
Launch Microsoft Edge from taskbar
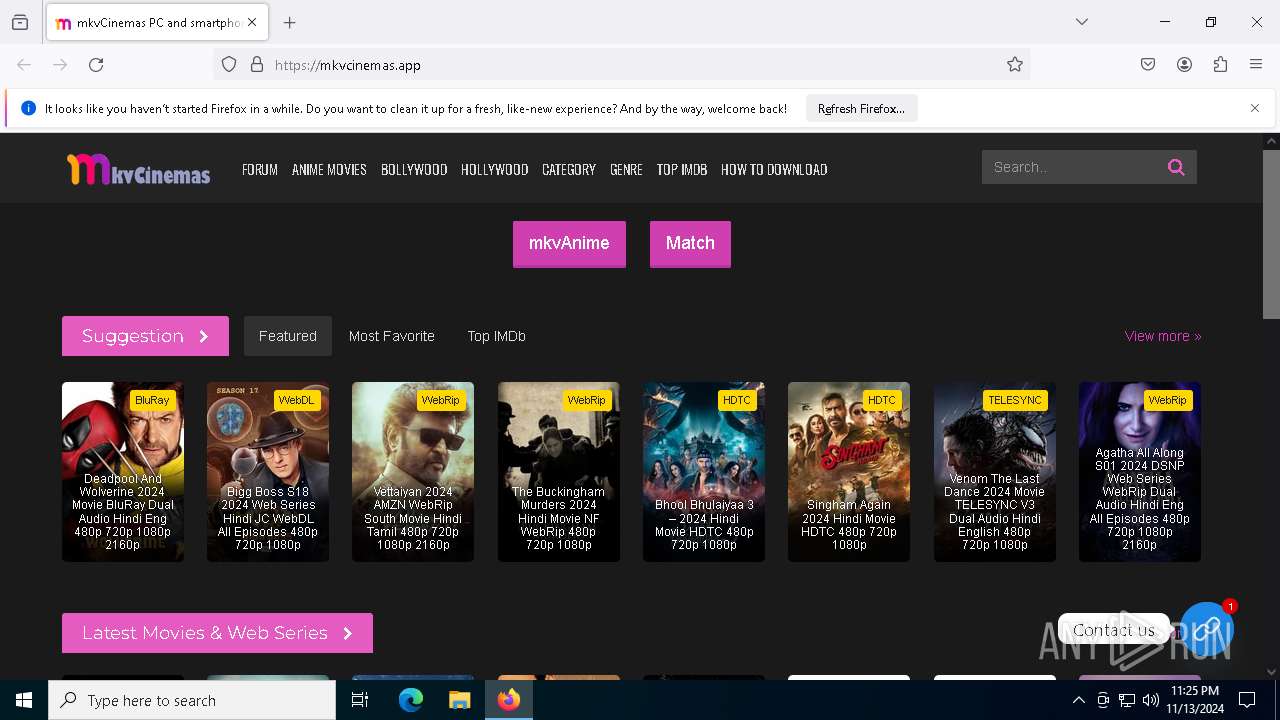pos(411,700)
